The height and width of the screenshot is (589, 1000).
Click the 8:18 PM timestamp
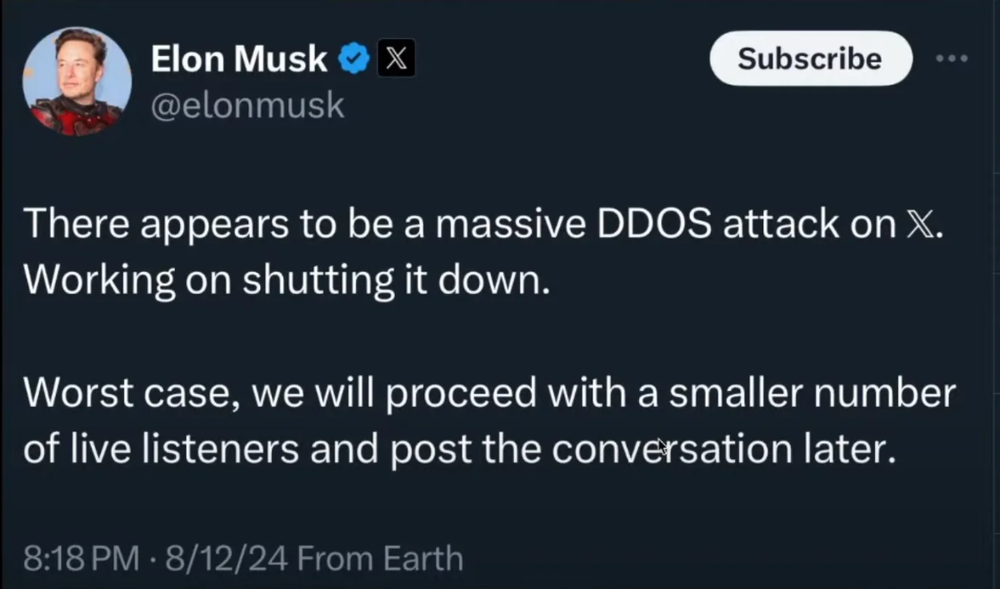click(79, 558)
